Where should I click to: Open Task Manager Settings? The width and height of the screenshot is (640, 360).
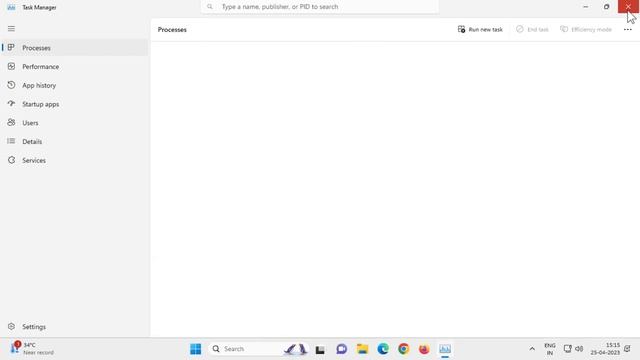75,327
